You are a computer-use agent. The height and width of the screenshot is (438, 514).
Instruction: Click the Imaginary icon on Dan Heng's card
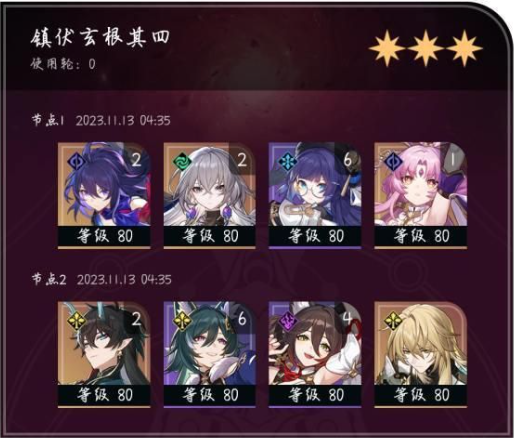pyautogui.click(x=76, y=320)
